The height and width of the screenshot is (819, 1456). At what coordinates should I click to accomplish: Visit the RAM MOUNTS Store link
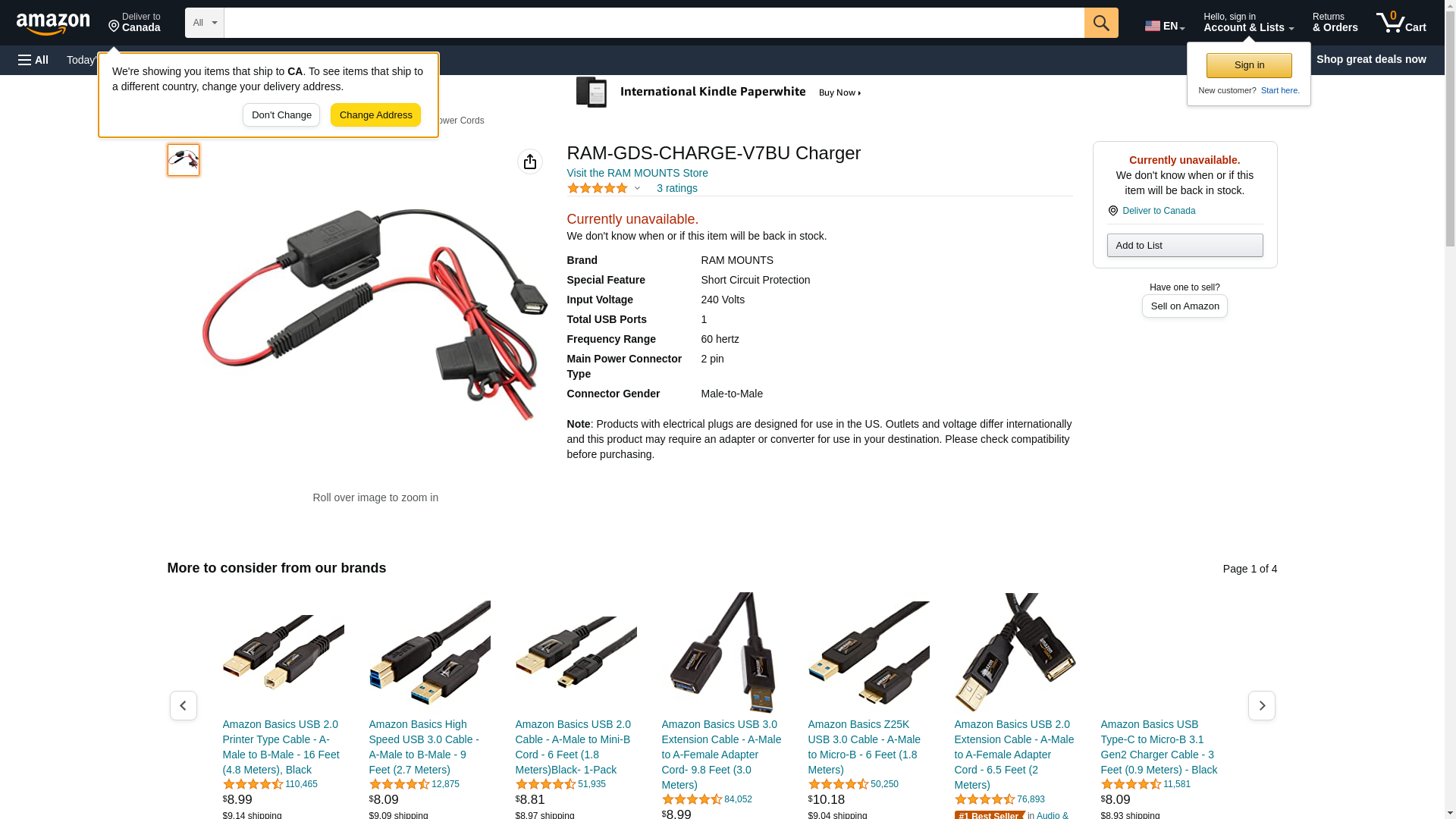(638, 173)
